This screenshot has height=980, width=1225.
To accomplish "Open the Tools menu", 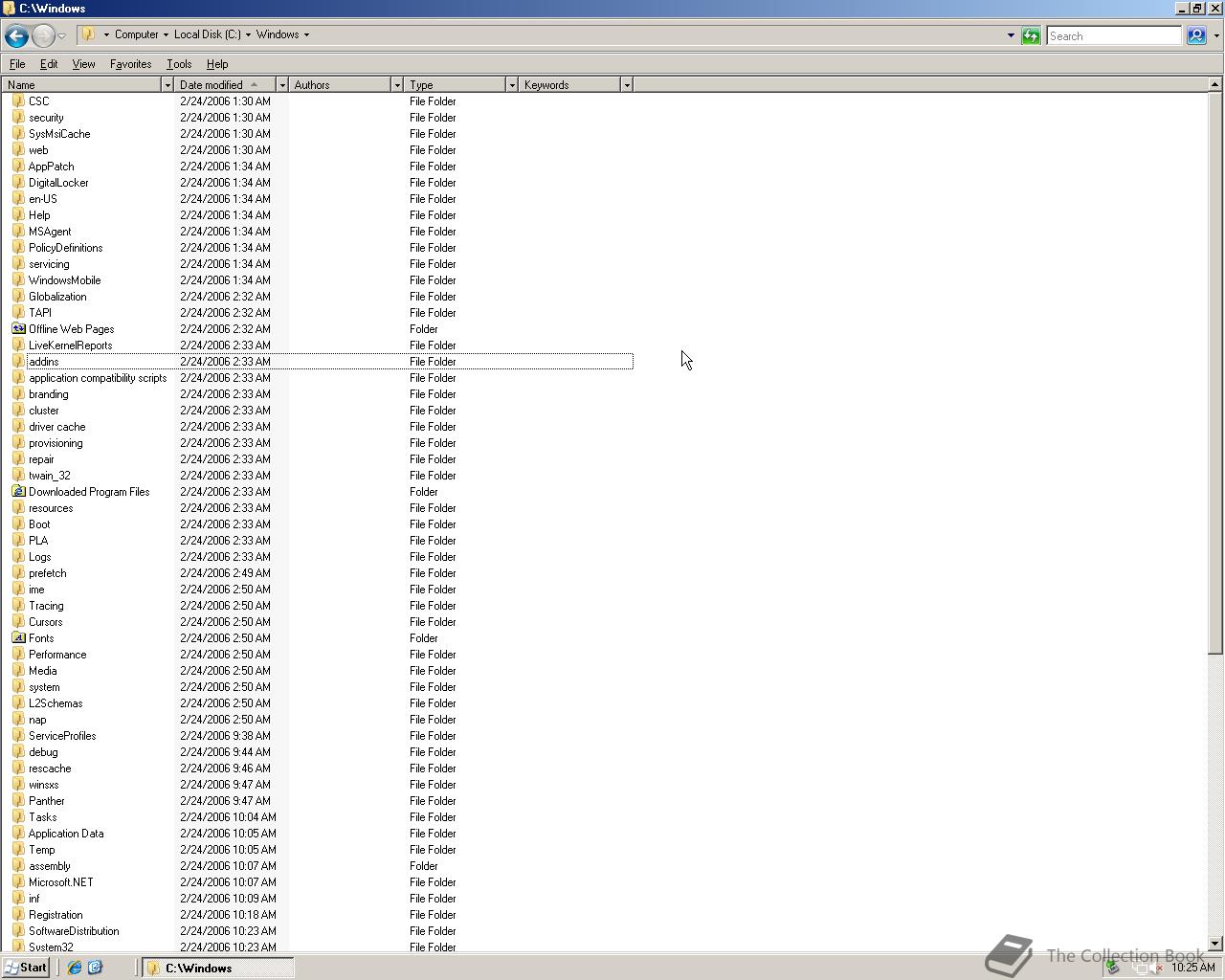I will (x=179, y=64).
